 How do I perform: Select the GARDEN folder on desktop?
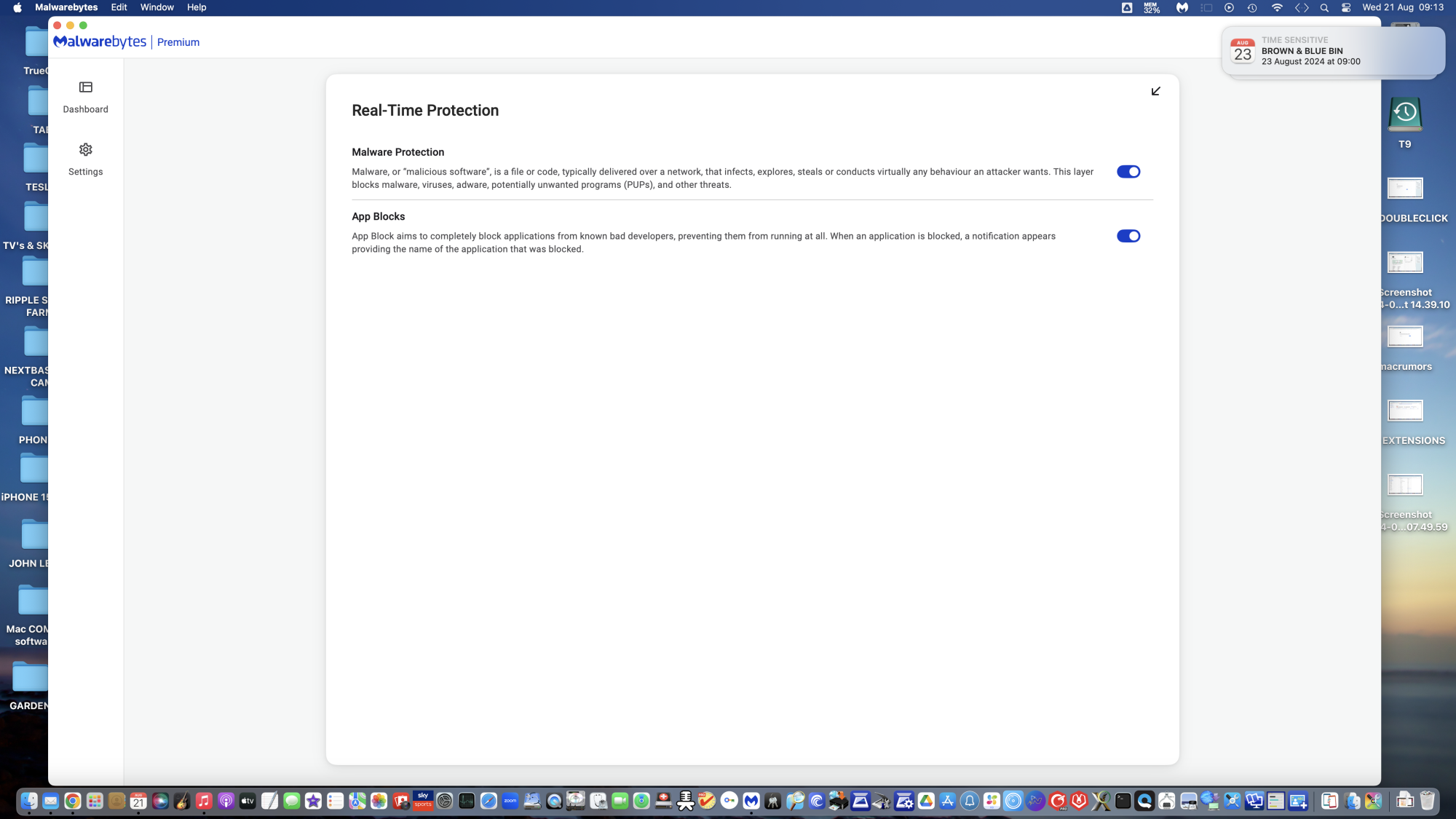(31, 677)
